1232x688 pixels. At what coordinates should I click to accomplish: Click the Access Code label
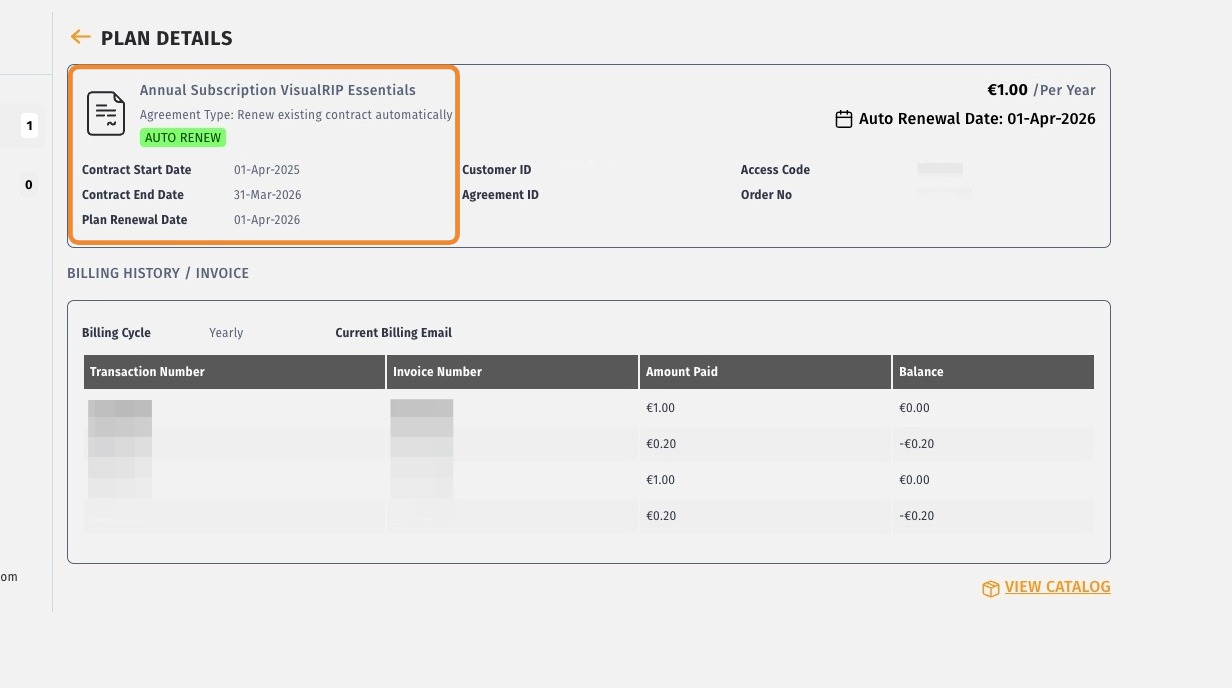(775, 170)
